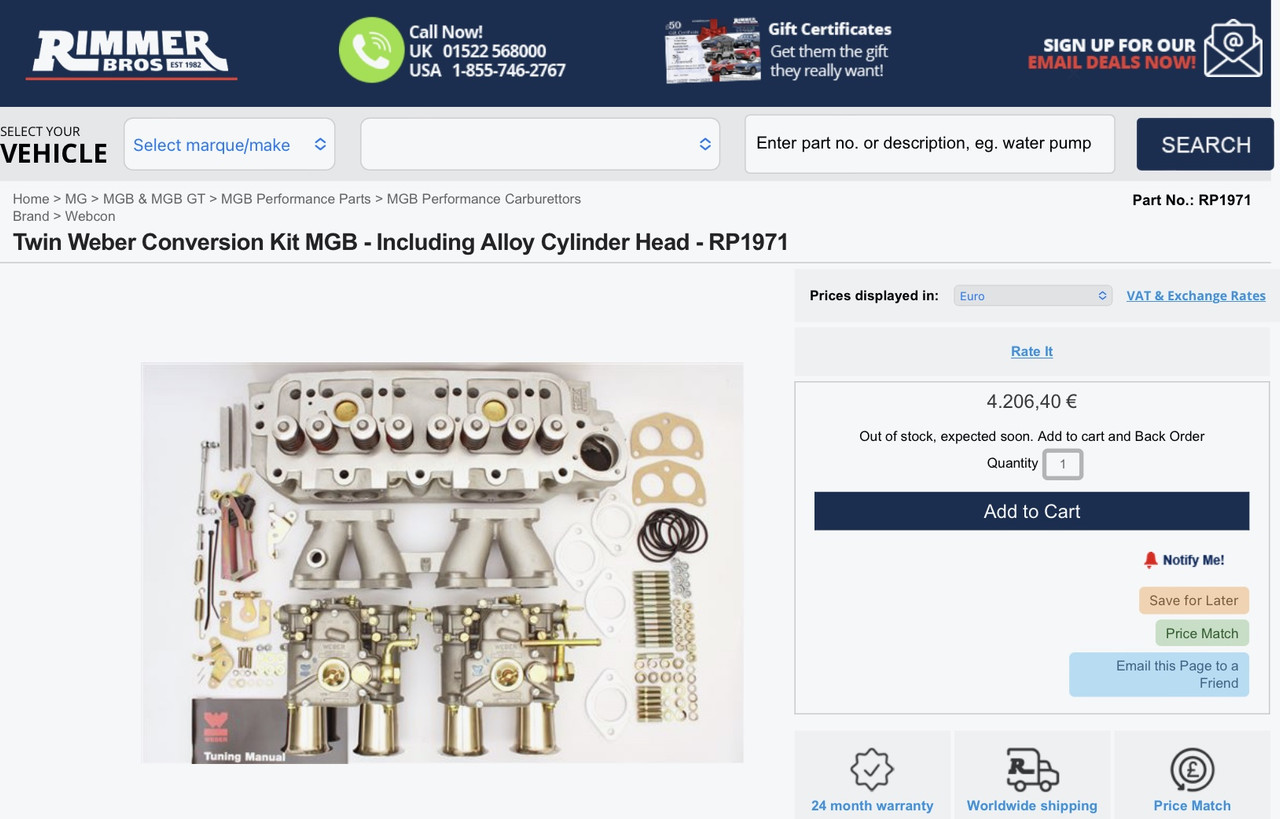The image size is (1280, 819).
Task: Click the SEARCH button
Action: tap(1205, 144)
